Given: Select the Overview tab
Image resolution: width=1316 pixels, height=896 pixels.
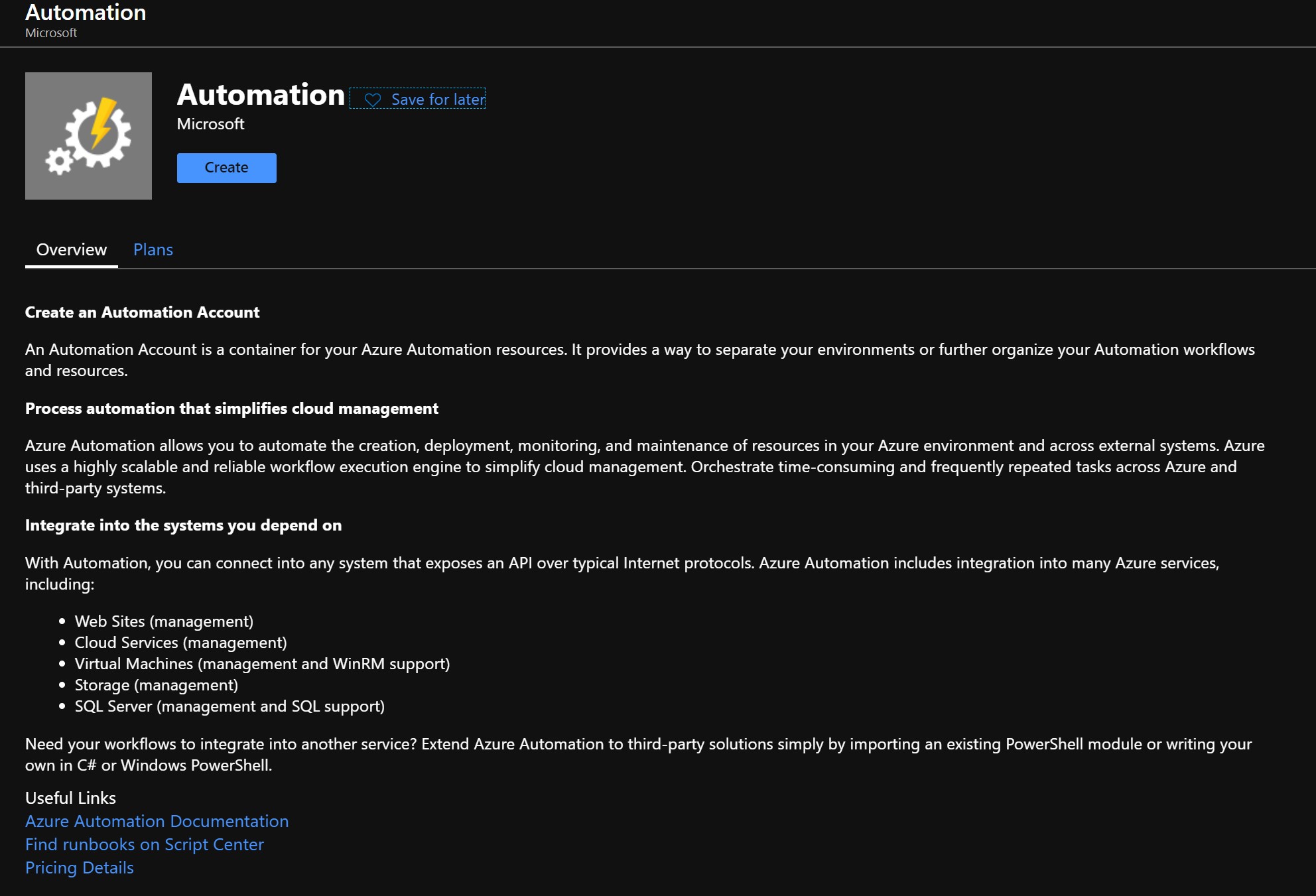Looking at the screenshot, I should pos(72,249).
